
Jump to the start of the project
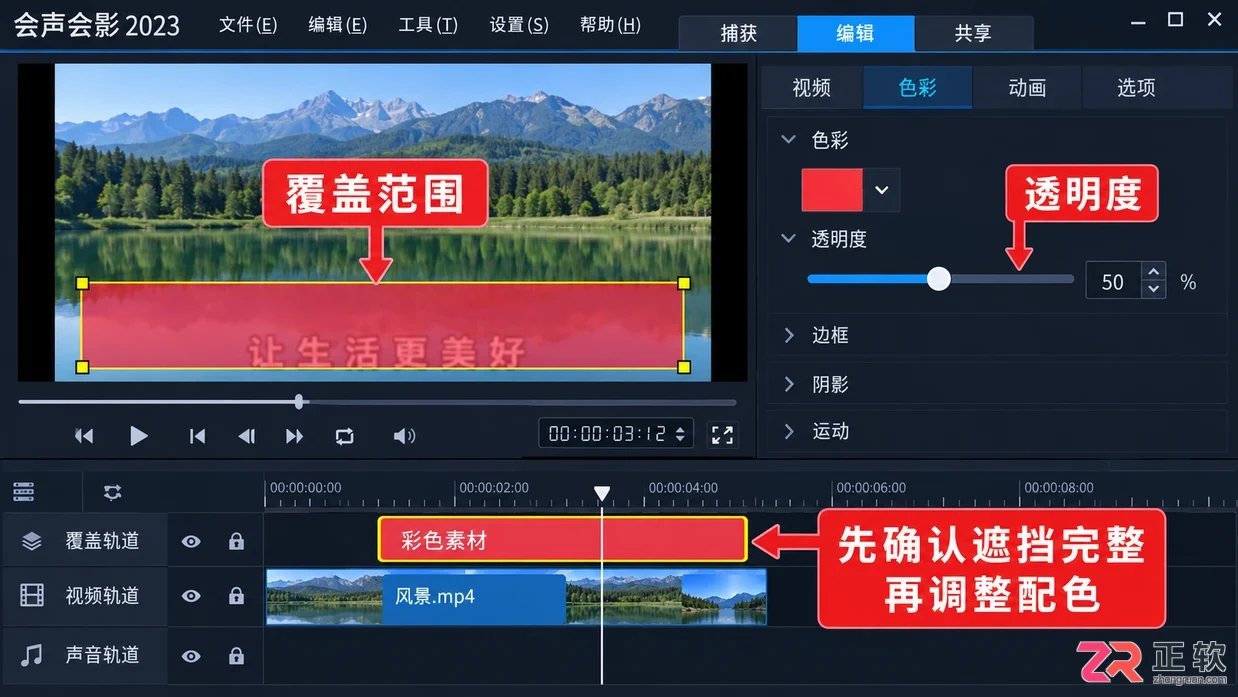tap(84, 435)
